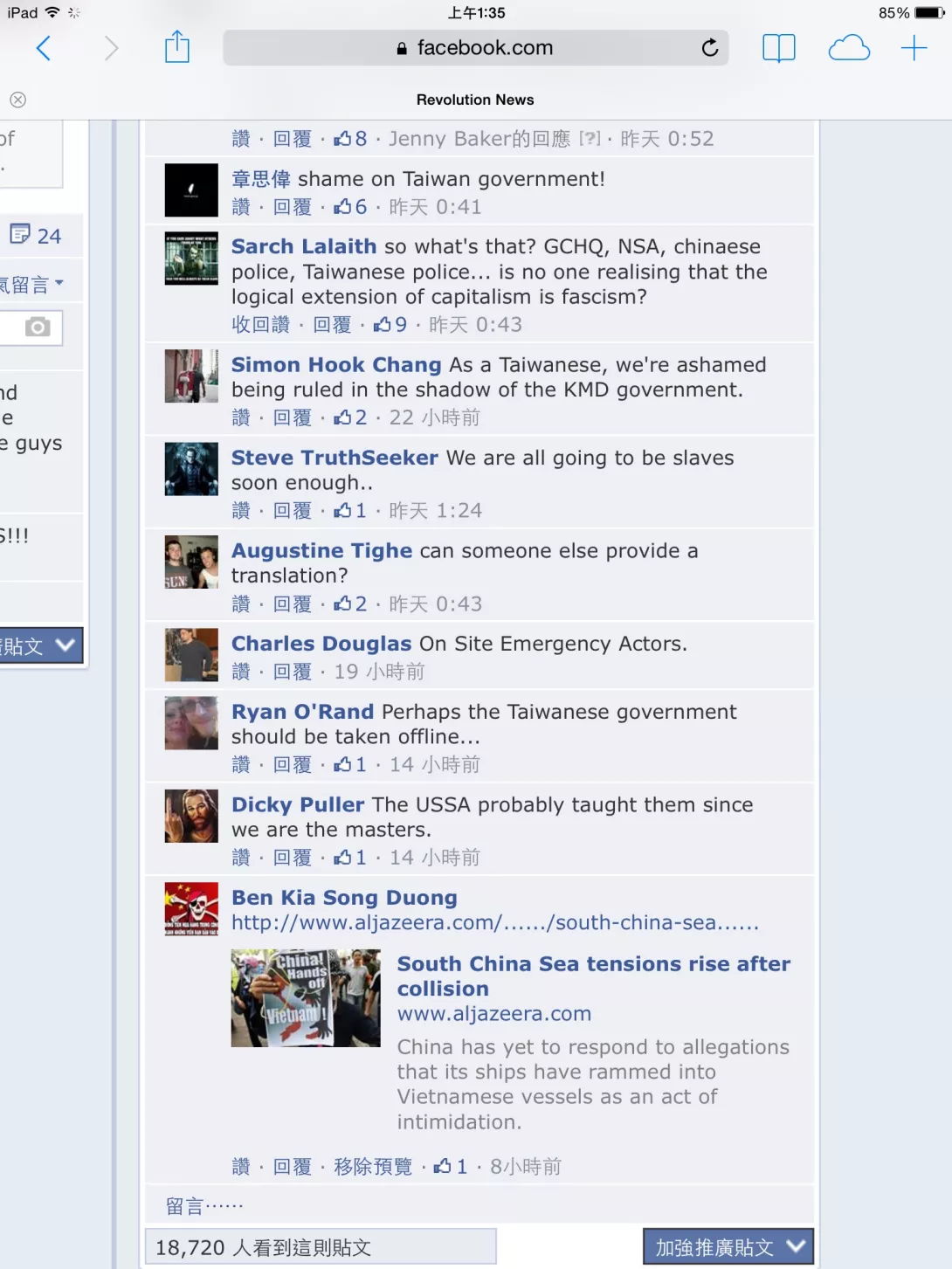Tap the Safari back arrow

pyautogui.click(x=43, y=48)
